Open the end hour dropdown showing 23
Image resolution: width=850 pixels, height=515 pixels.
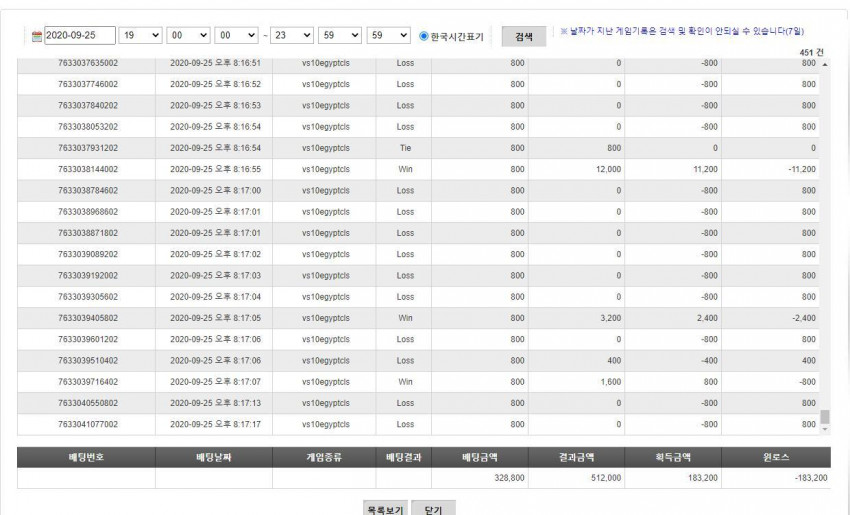point(292,35)
